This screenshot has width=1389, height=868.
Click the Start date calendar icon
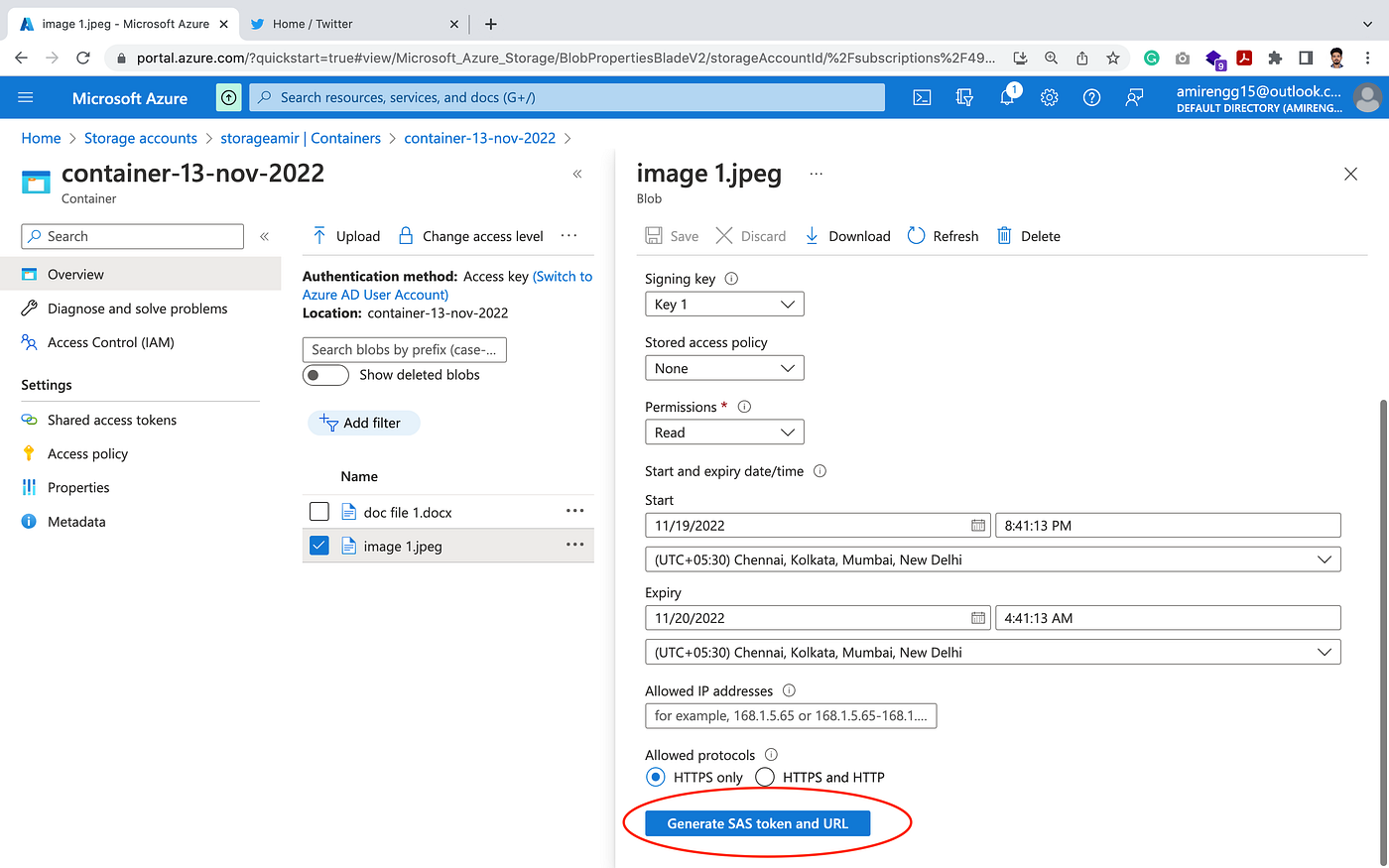978,526
